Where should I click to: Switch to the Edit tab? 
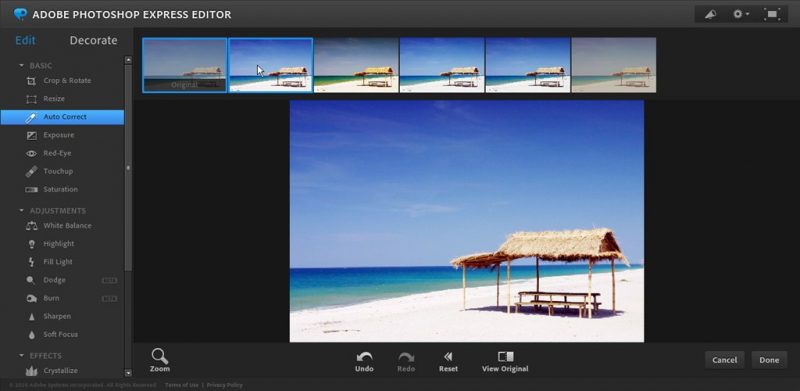(26, 40)
